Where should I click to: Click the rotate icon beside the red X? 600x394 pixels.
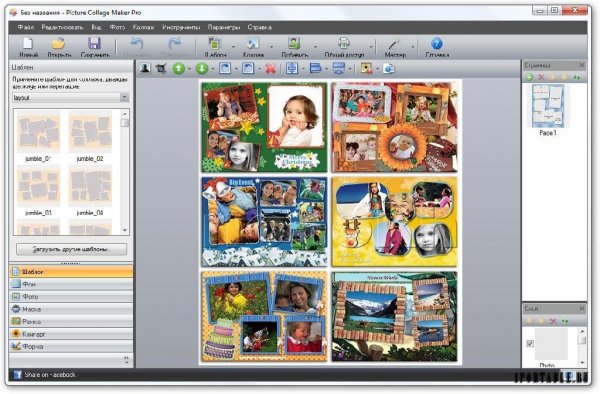(x=248, y=69)
